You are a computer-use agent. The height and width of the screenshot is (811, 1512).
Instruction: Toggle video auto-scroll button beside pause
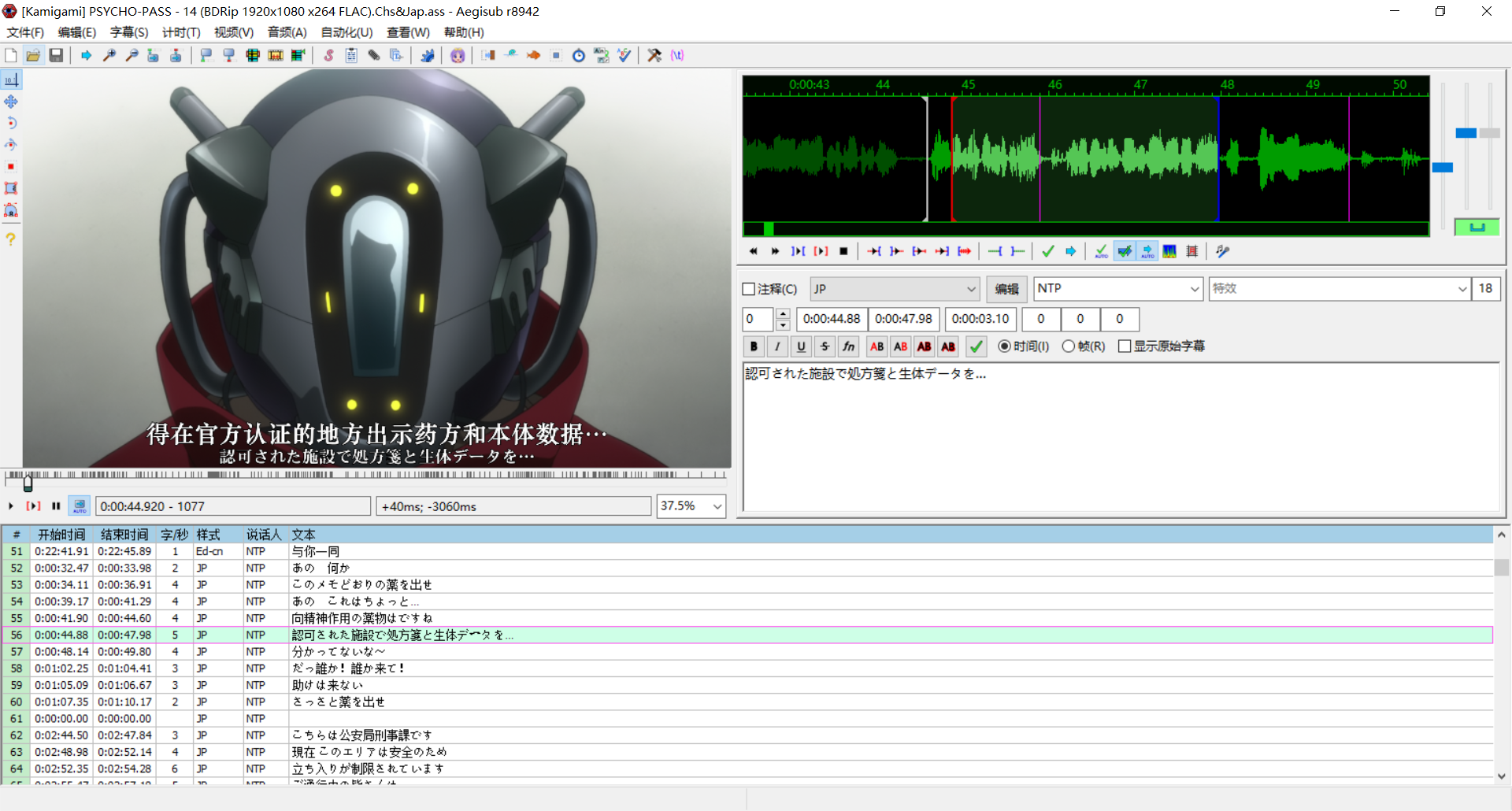point(80,506)
